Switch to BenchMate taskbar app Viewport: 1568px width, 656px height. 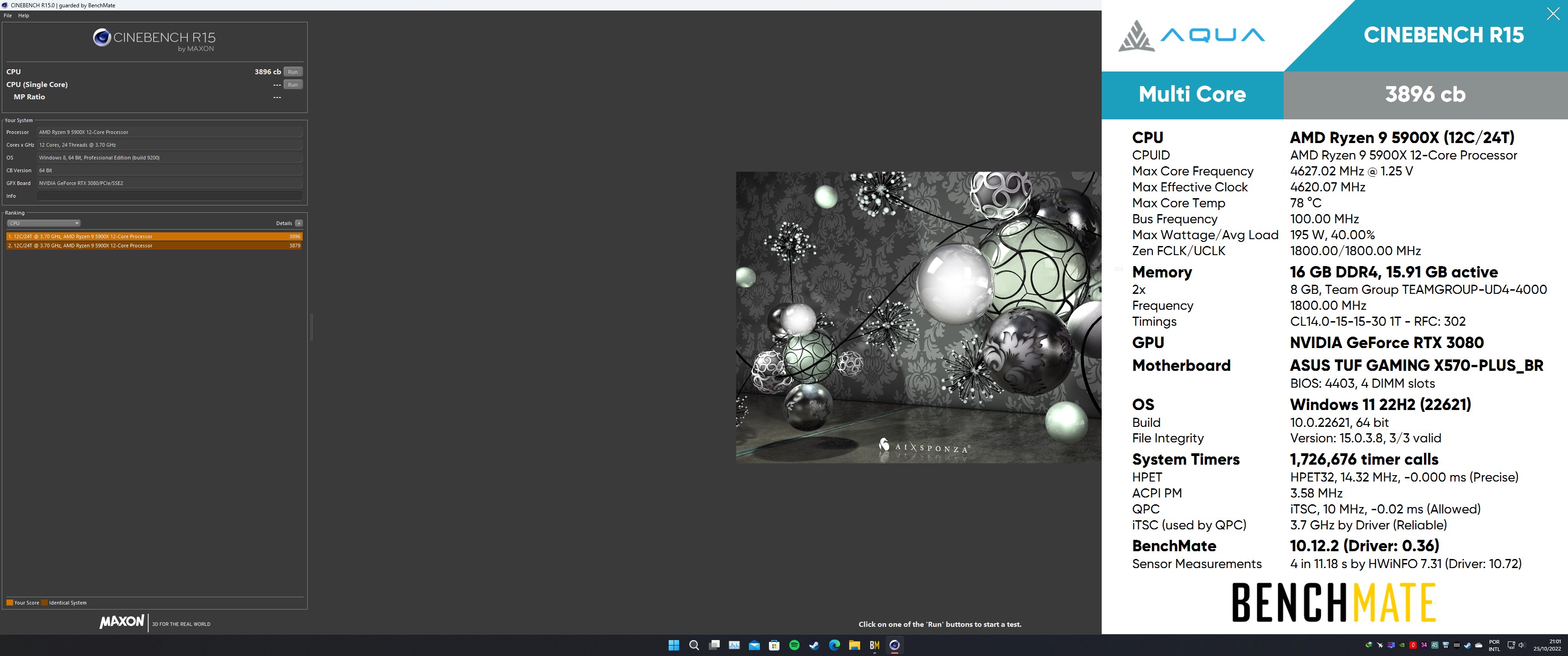875,646
